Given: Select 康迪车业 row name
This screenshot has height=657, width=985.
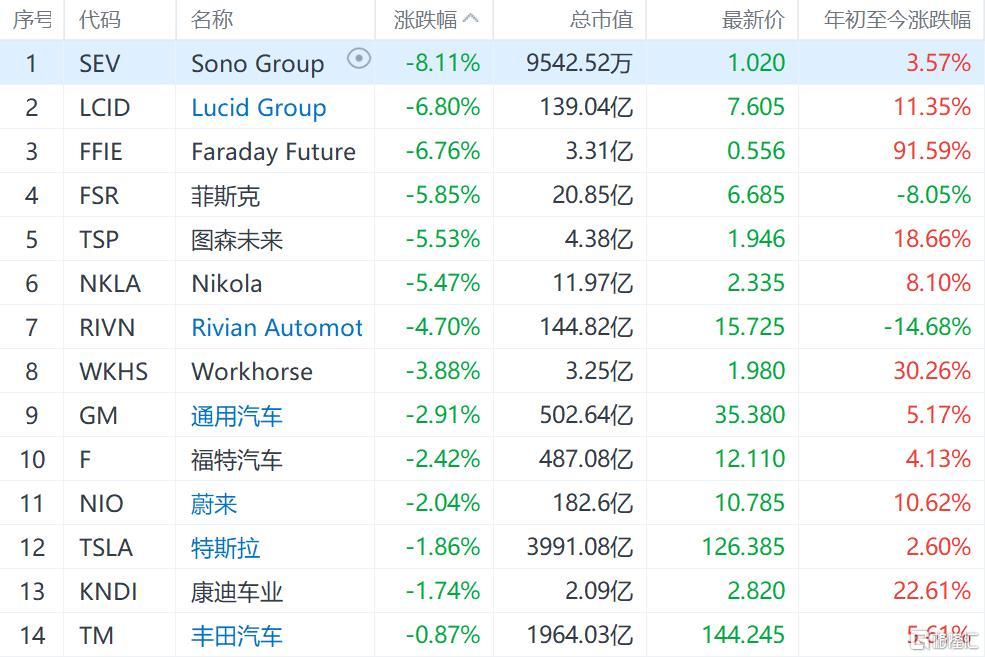Looking at the screenshot, I should click(237, 592).
